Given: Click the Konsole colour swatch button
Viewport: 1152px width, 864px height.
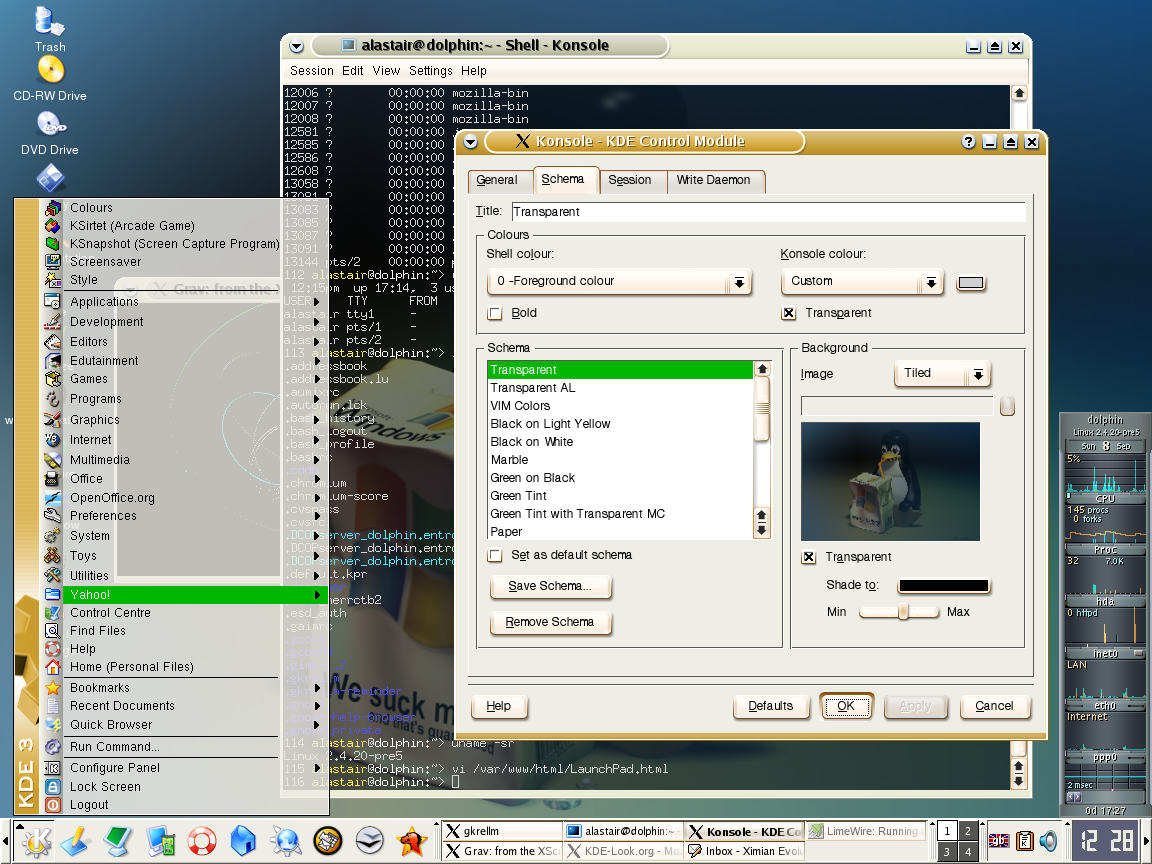Looking at the screenshot, I should [971, 284].
